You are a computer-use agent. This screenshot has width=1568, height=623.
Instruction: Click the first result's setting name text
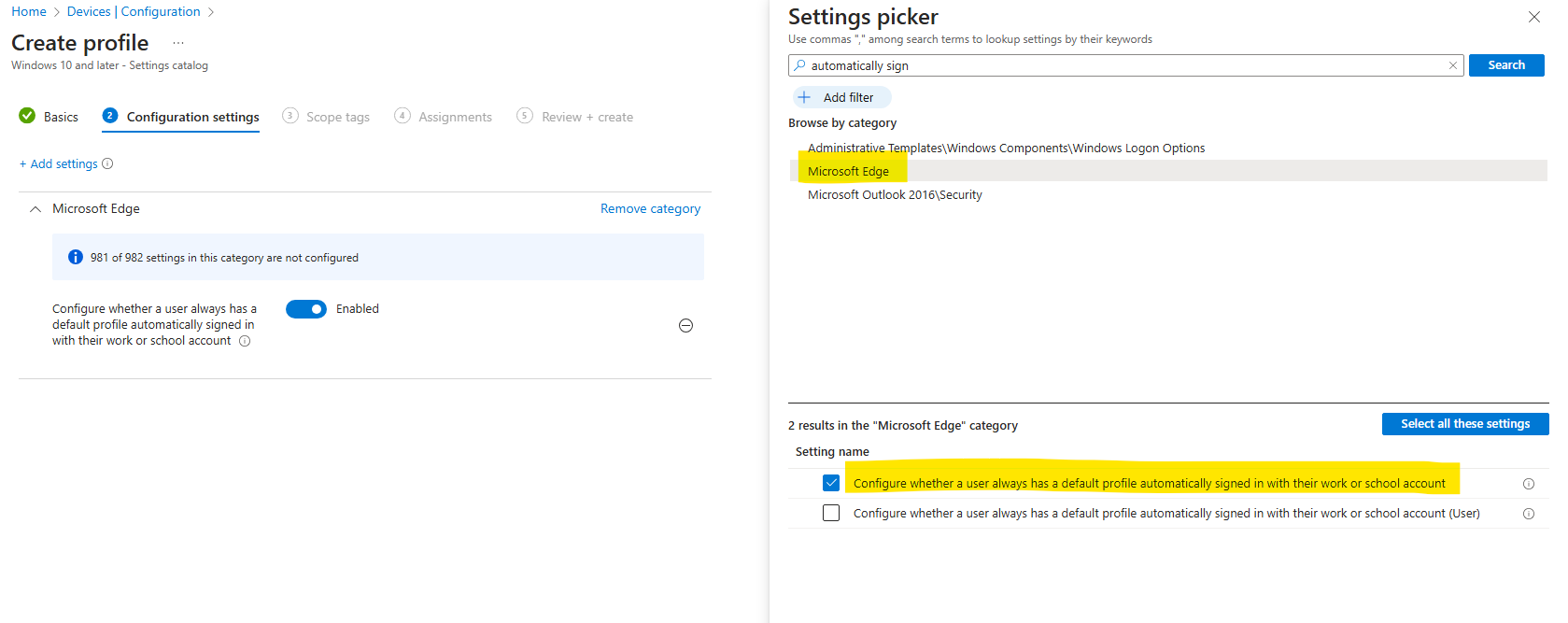tap(1150, 483)
